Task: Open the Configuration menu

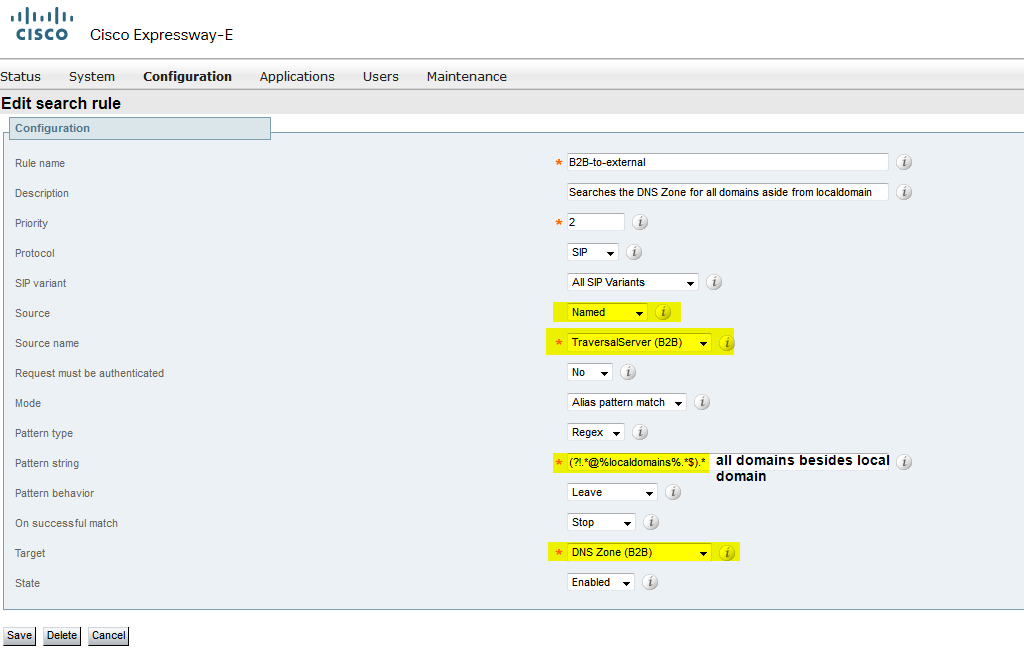Action: click(x=187, y=76)
